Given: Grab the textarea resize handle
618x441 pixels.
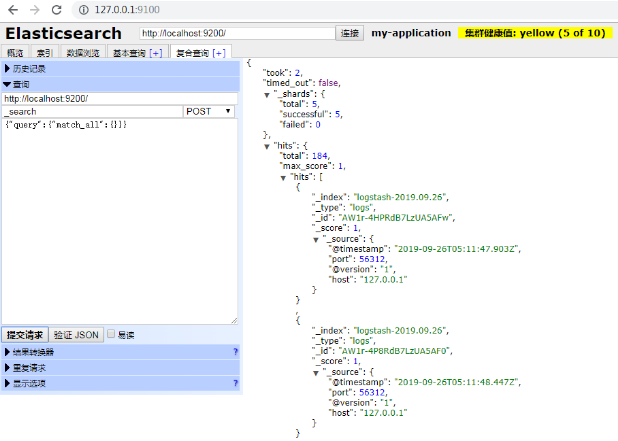Looking at the screenshot, I should [x=234, y=321].
